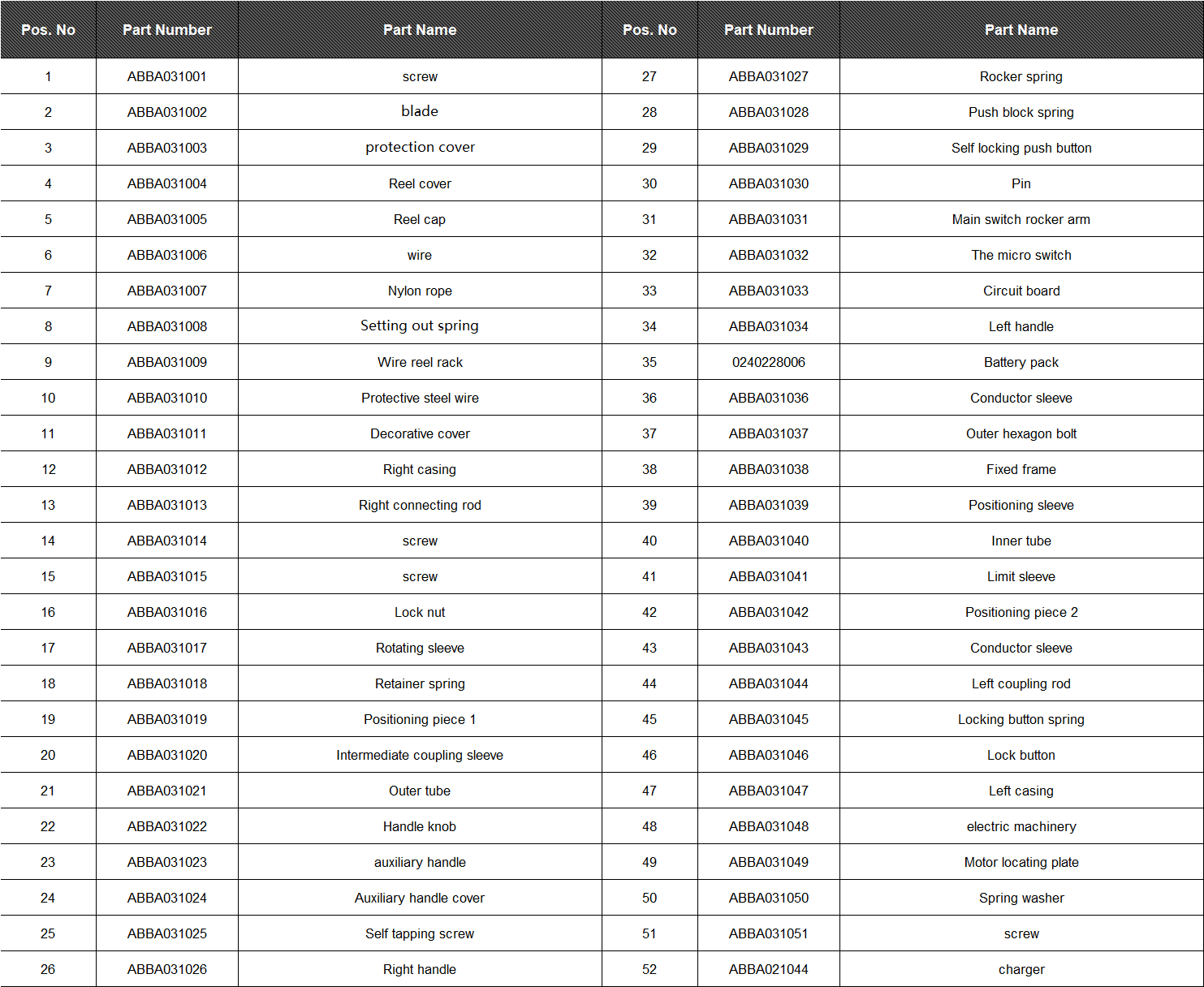The height and width of the screenshot is (987, 1204).
Task: Select part number ABBA021044
Action: click(x=768, y=969)
